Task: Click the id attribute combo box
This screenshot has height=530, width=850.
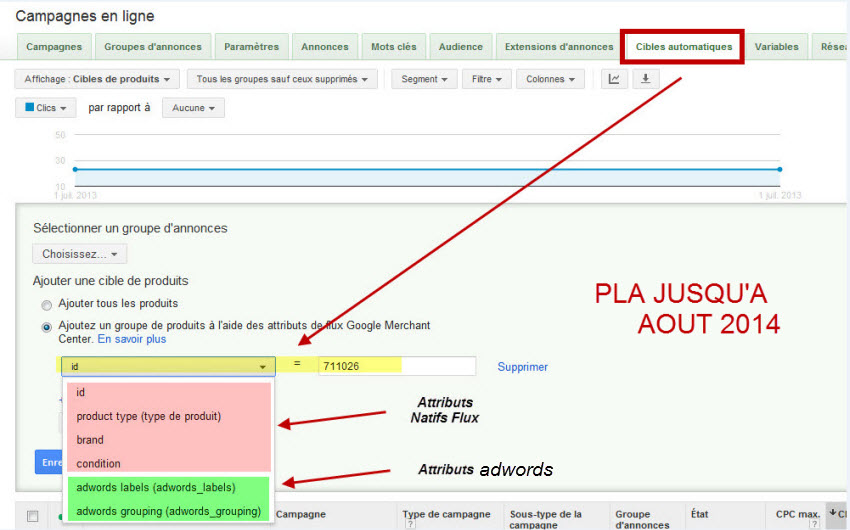Action: (169, 366)
